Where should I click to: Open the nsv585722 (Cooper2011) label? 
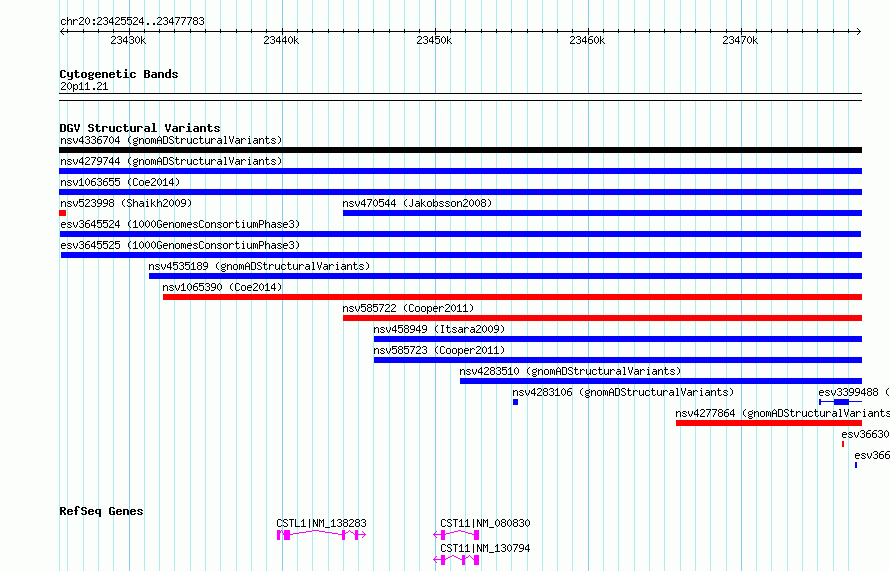point(408,308)
